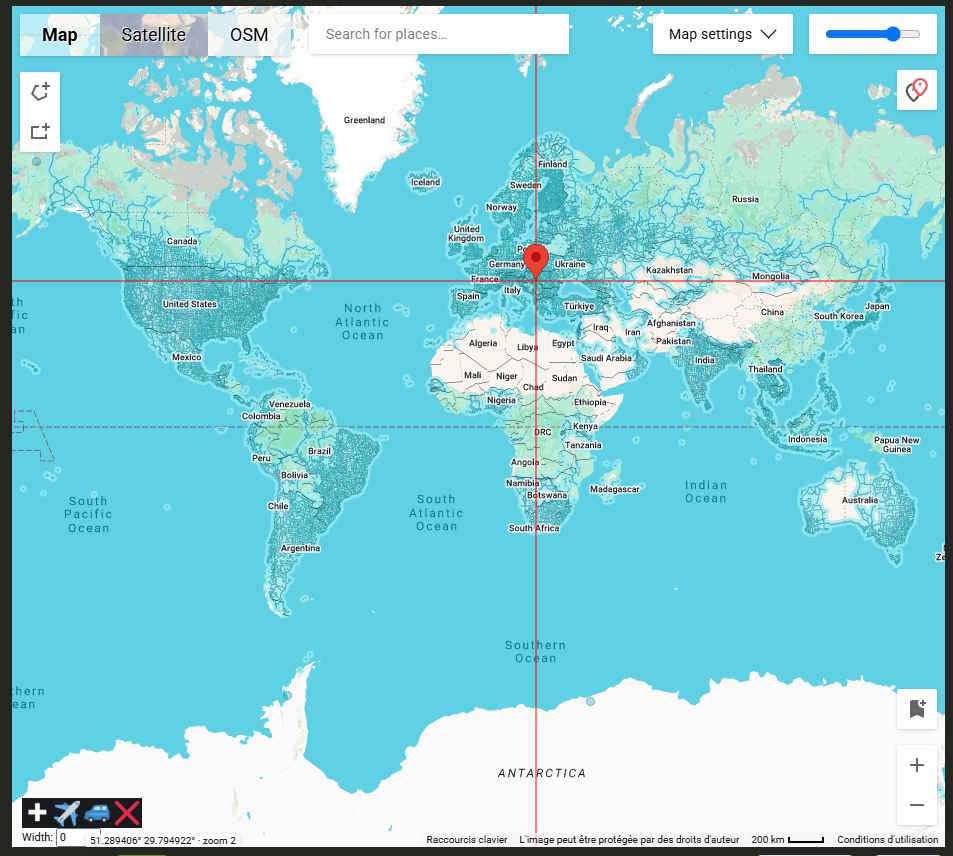Select the add polygon drawing tool
The image size is (953, 856).
(40, 92)
